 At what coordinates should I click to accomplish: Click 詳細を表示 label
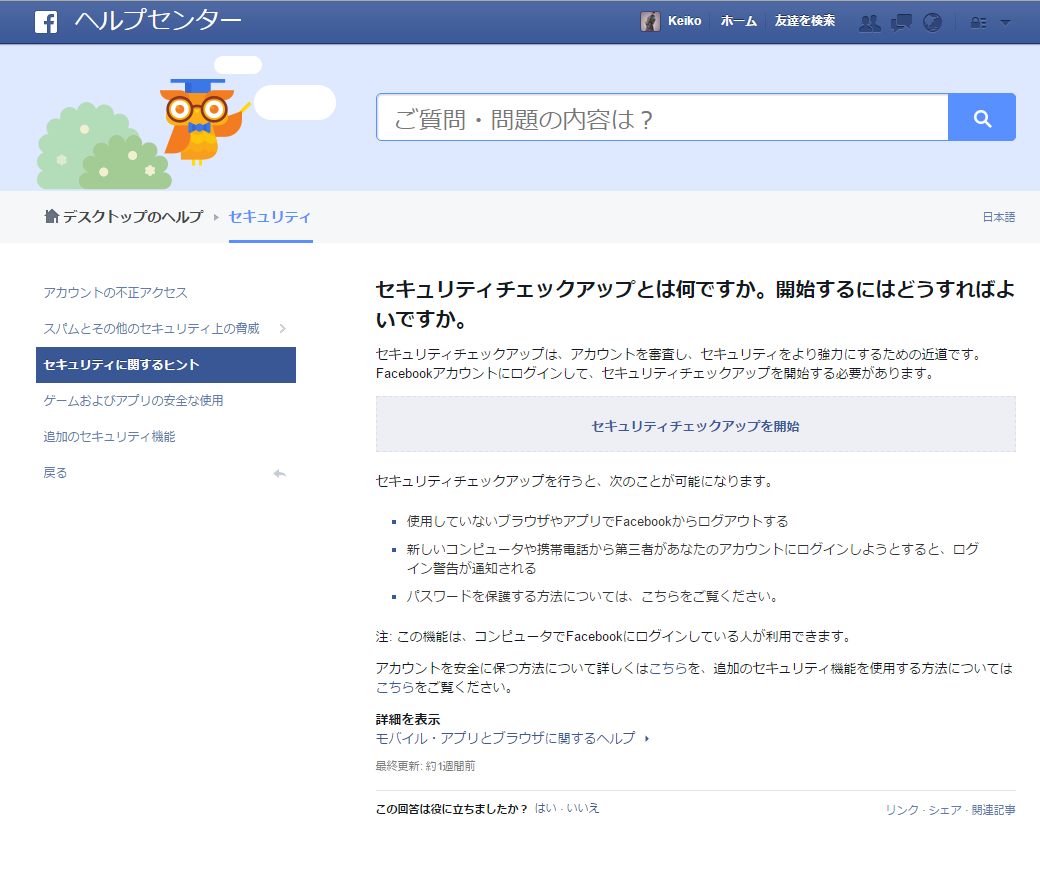click(408, 719)
